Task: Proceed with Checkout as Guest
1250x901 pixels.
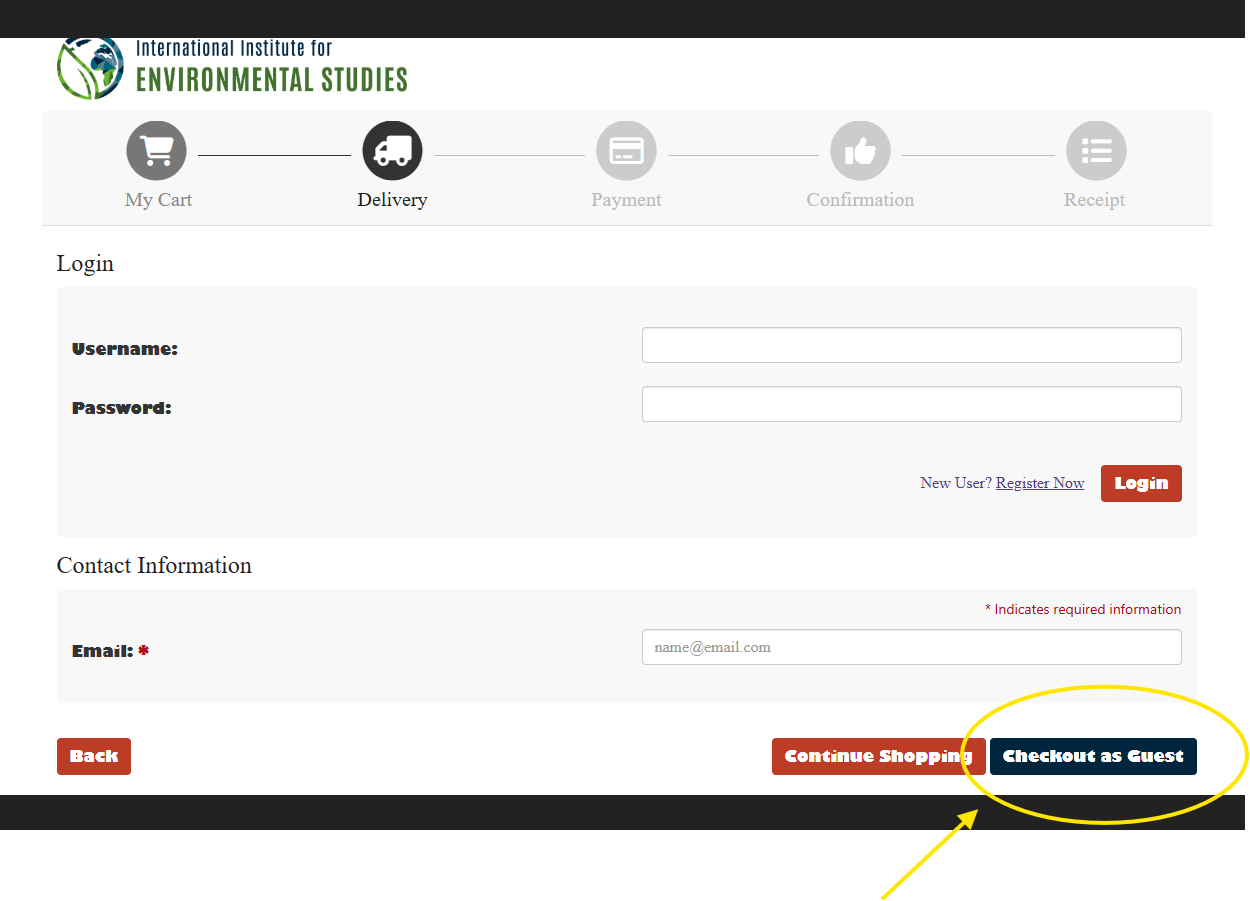Action: (x=1093, y=756)
